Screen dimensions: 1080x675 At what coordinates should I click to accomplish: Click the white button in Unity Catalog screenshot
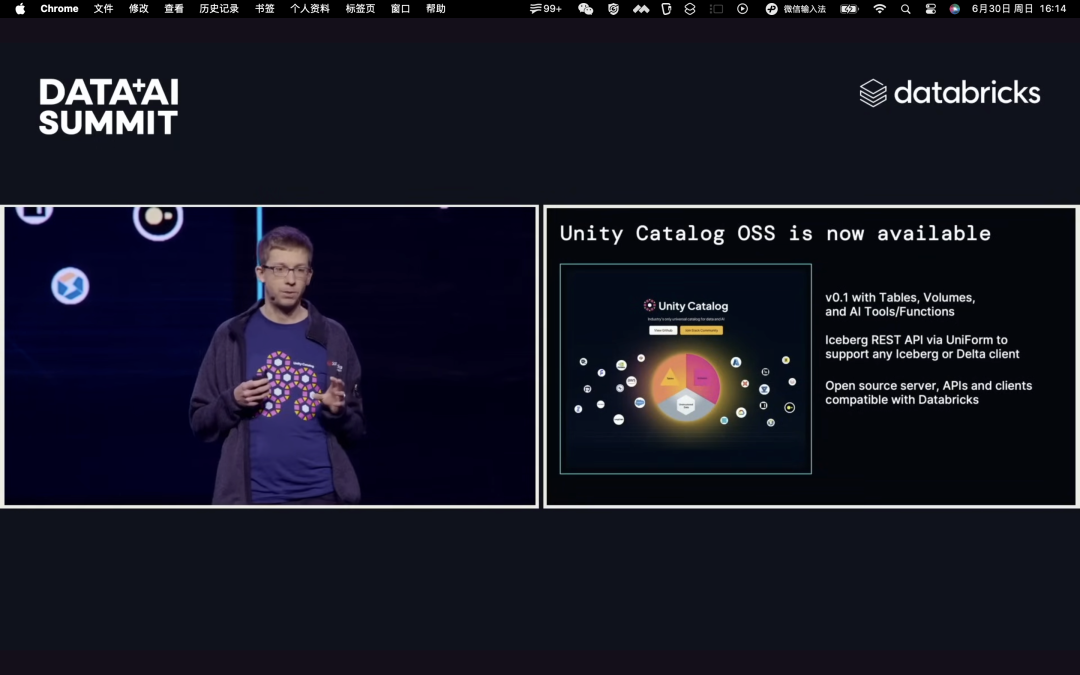(x=663, y=331)
